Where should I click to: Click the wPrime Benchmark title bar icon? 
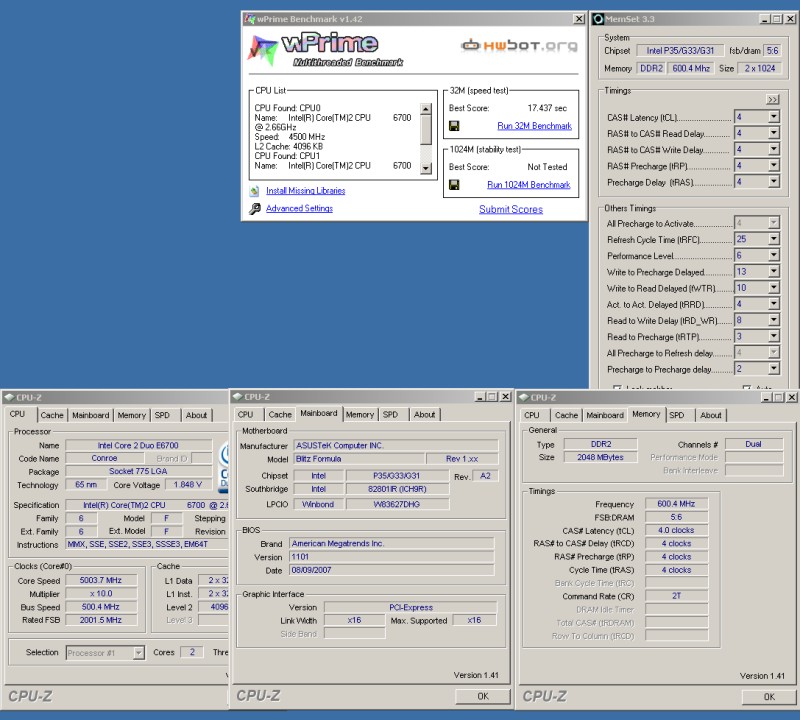249,19
